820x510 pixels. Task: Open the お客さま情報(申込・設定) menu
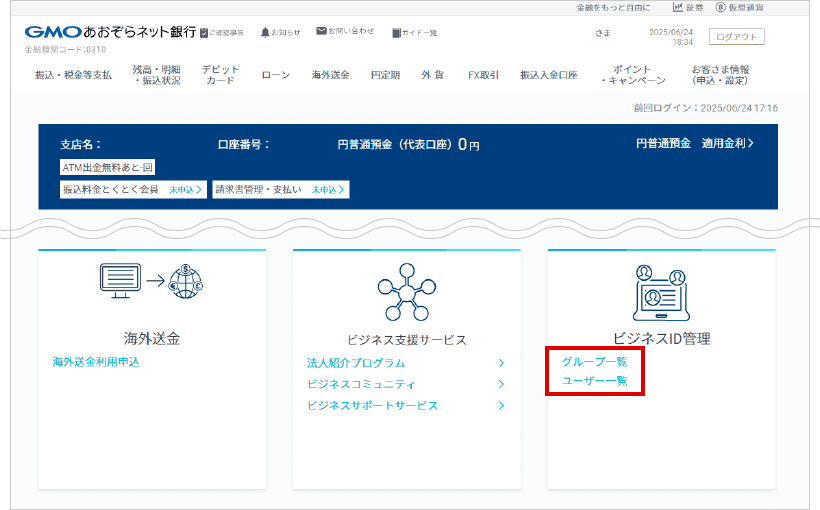[x=720, y=75]
